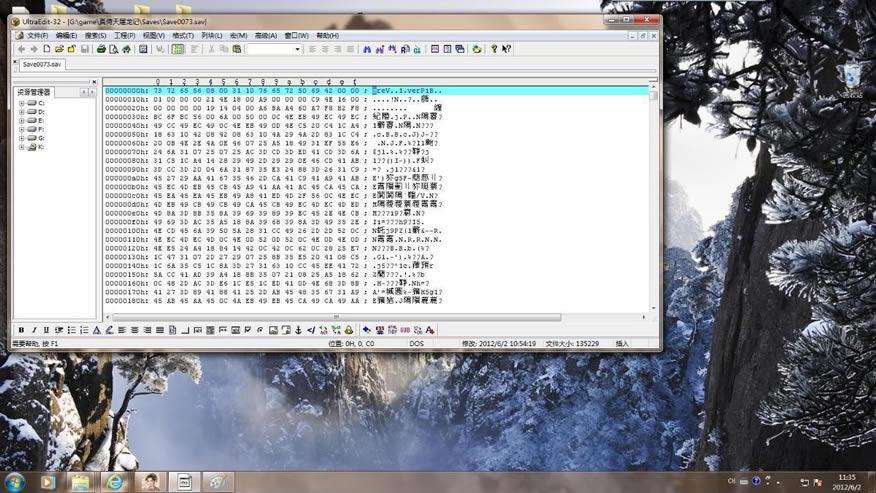Viewport: 876px width, 493px height.
Task: Open Internet Explorer from taskbar
Action: click(x=115, y=482)
